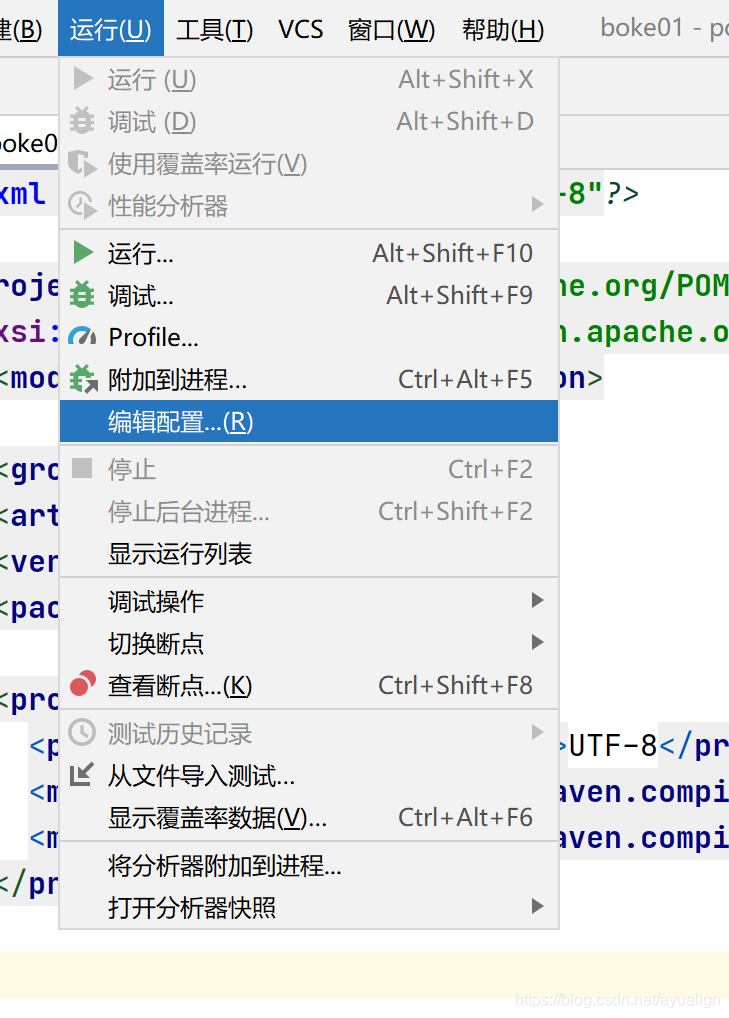This screenshot has height=1018, width=729.
Task: Click the Ctrl+Shift+F8 shortcut text
Action: [455, 685]
